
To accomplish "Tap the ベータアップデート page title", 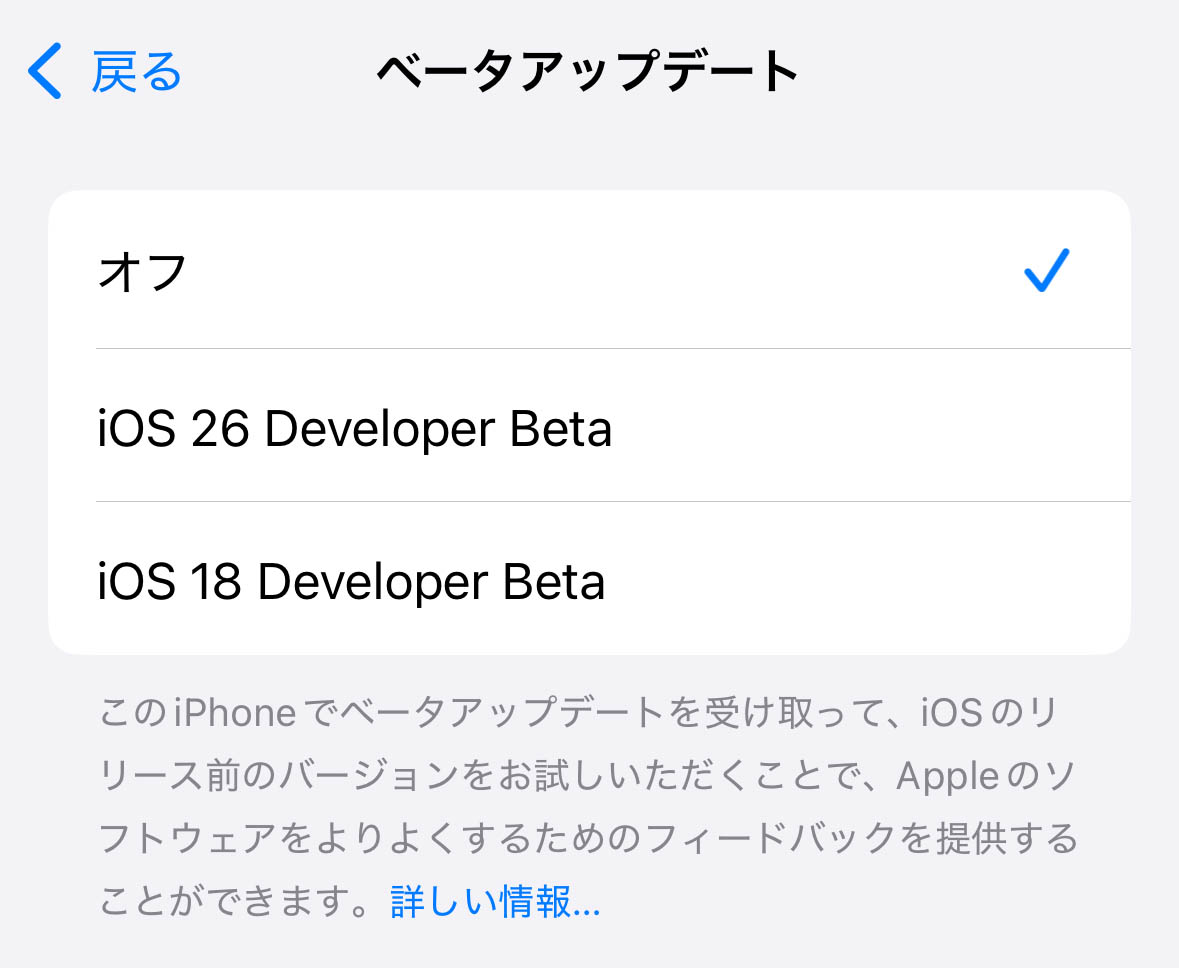I will pos(588,72).
